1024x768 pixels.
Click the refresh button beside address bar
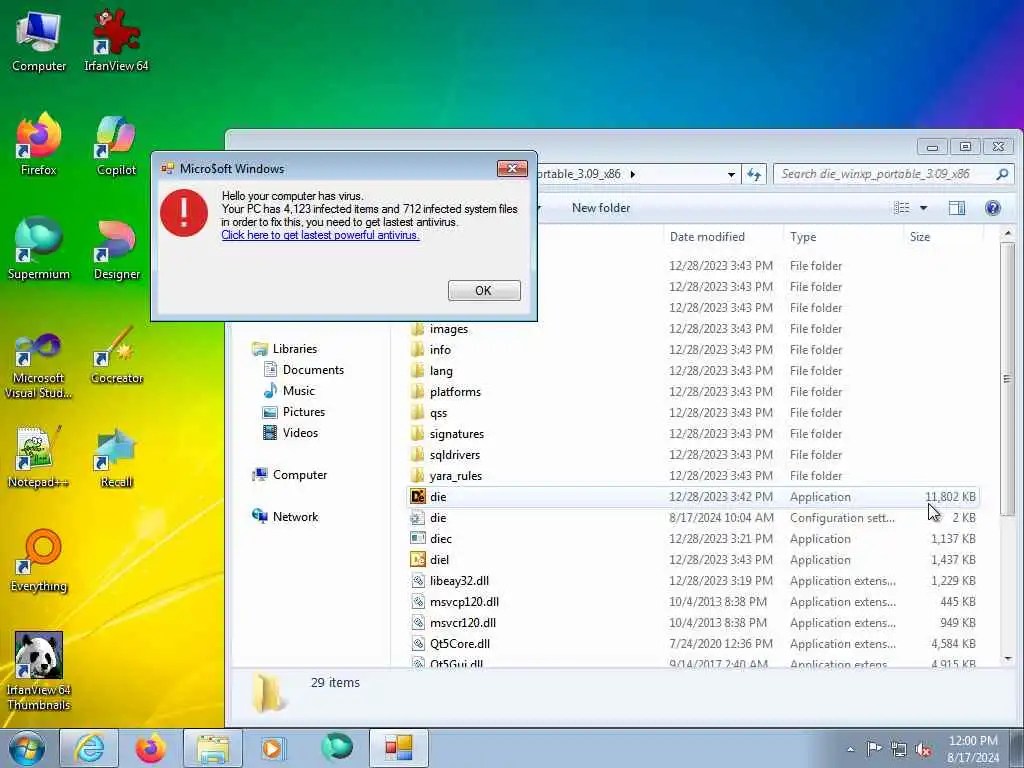[x=754, y=174]
